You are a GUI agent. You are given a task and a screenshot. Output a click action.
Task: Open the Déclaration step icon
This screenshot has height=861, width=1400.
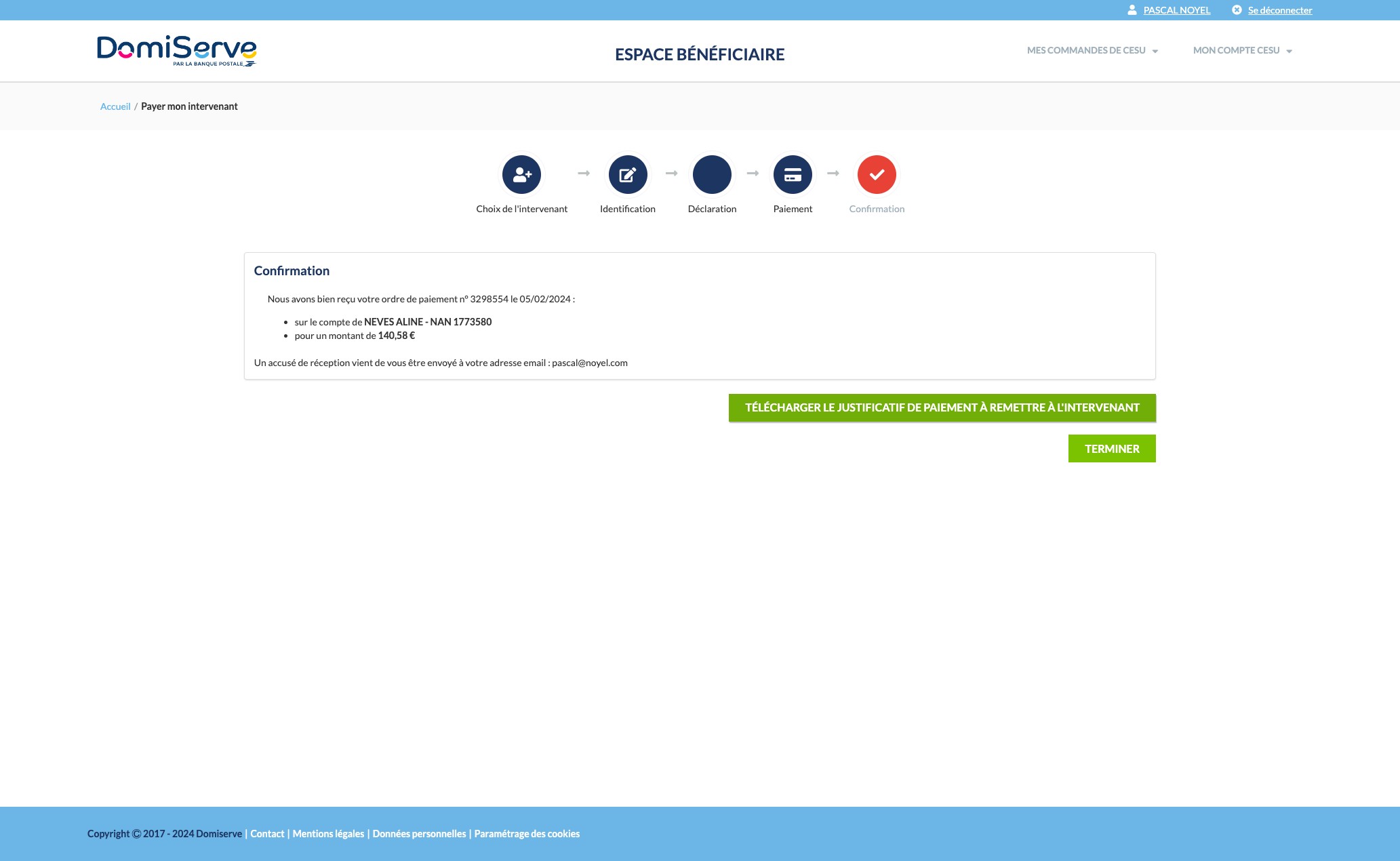[712, 174]
